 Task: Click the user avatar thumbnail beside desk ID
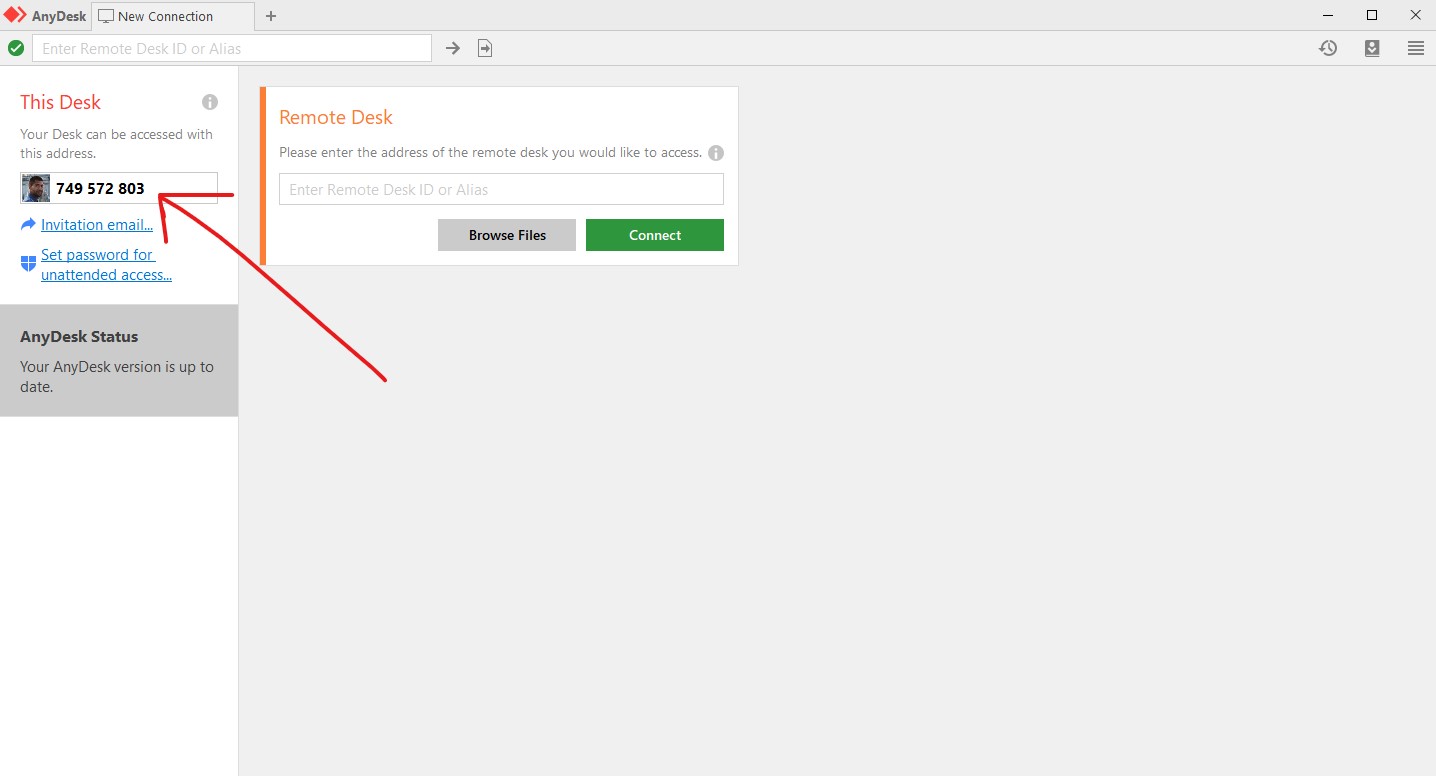point(36,188)
